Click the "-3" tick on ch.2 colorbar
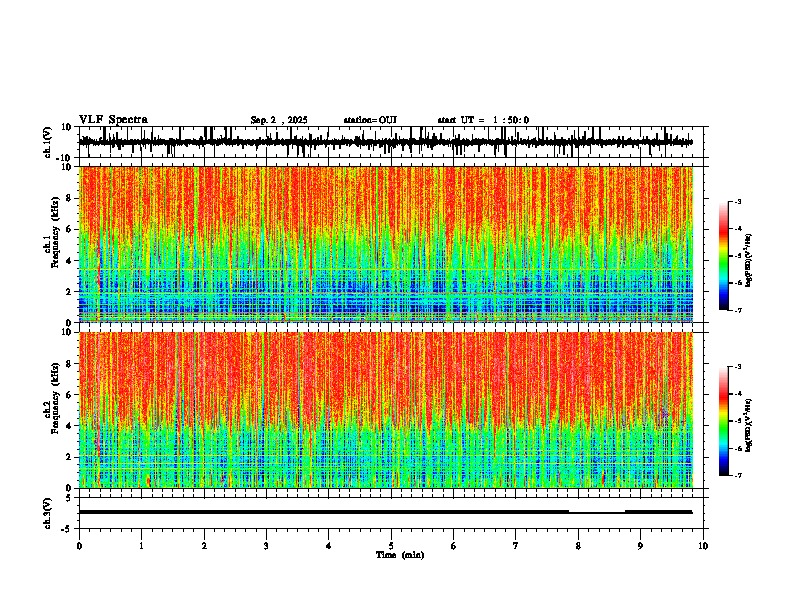Image resolution: width=792 pixels, height=612 pixels. [x=738, y=367]
